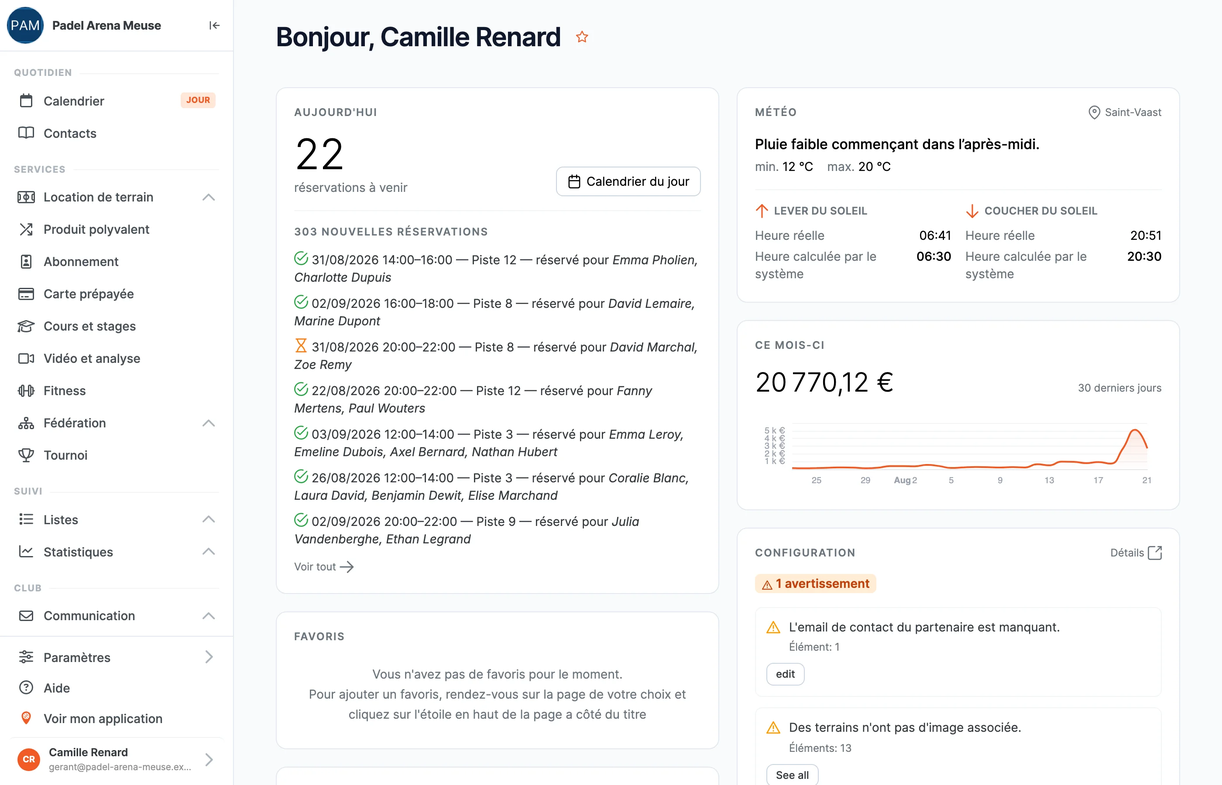Expand the Fédération submenu chevron

click(x=209, y=423)
